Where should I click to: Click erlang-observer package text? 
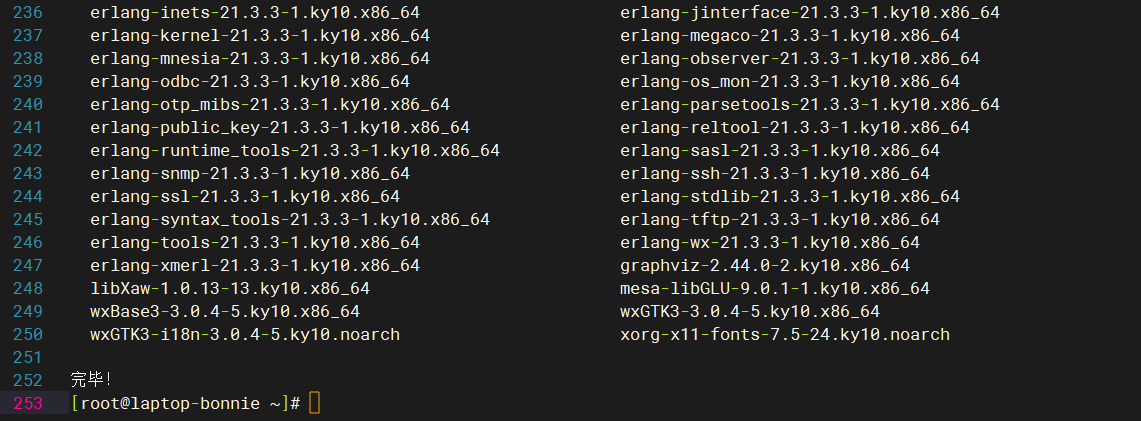[x=800, y=59]
